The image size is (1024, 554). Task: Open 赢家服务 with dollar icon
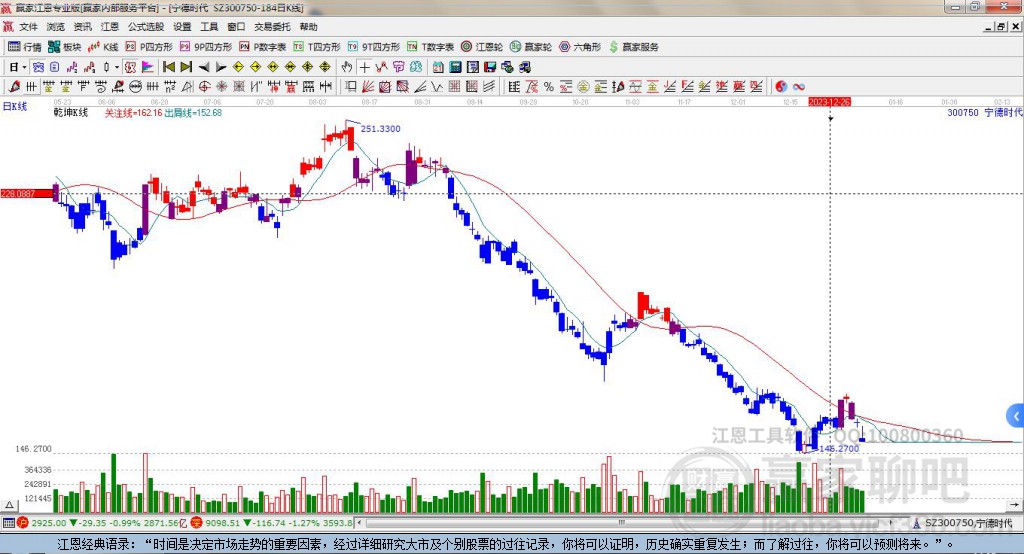(x=633, y=47)
